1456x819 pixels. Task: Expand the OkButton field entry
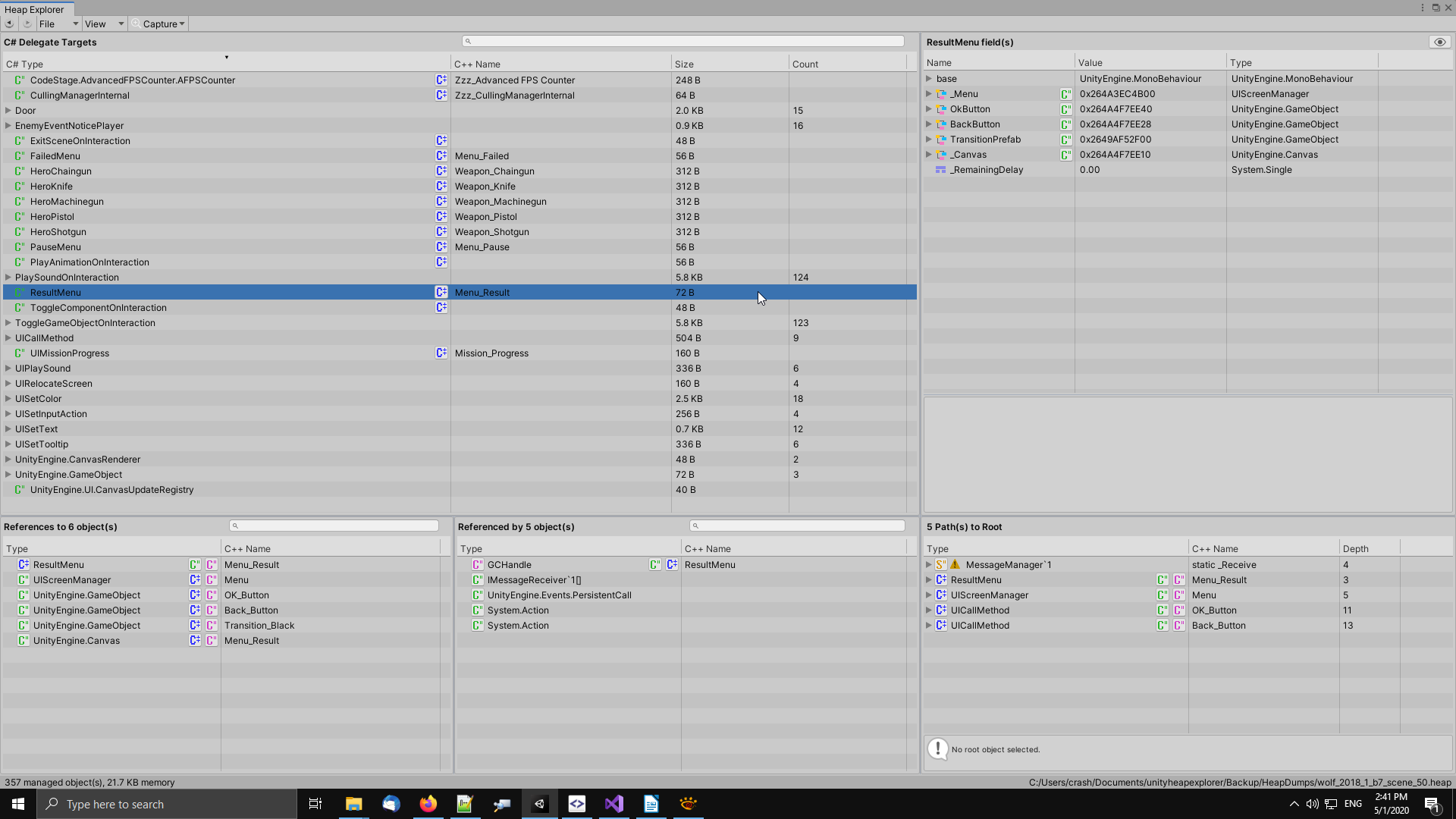(928, 109)
